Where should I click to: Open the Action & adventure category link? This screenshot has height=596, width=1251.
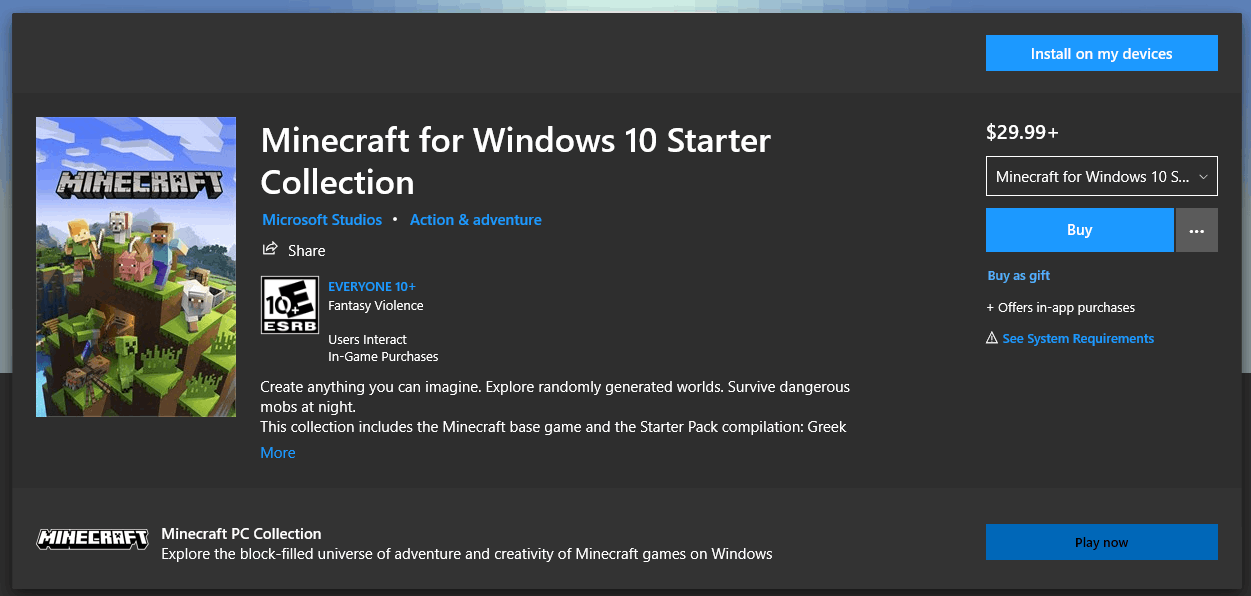(476, 219)
